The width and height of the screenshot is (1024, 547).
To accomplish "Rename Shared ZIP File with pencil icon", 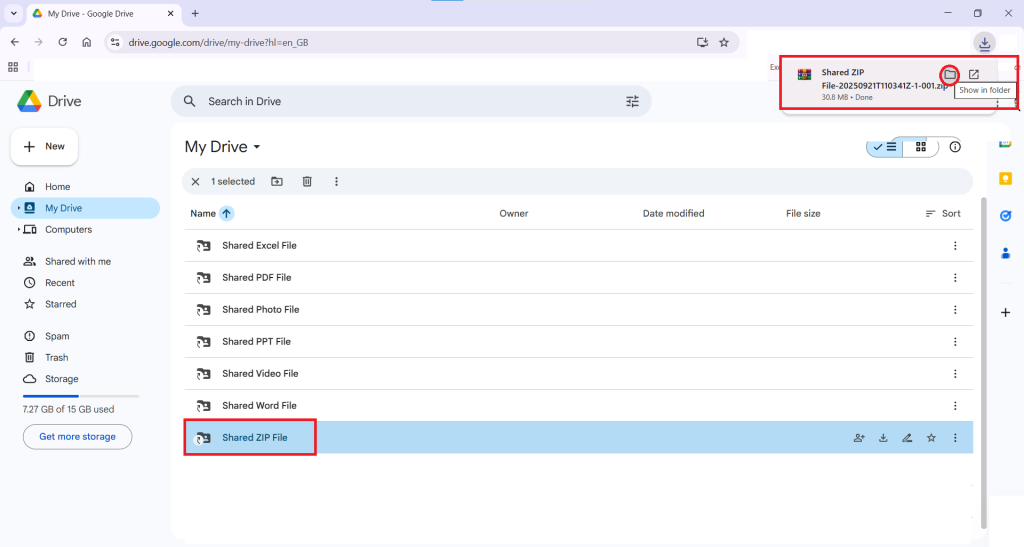I will coord(907,438).
